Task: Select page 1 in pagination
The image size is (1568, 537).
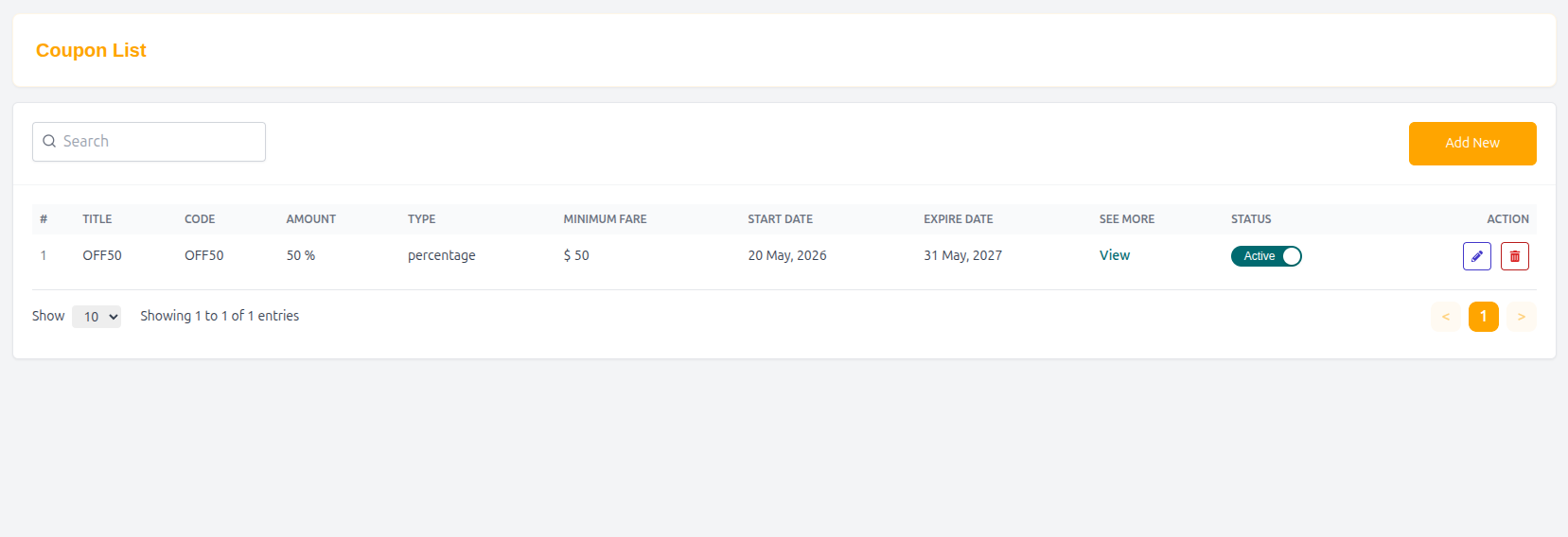Action: pos(1484,317)
